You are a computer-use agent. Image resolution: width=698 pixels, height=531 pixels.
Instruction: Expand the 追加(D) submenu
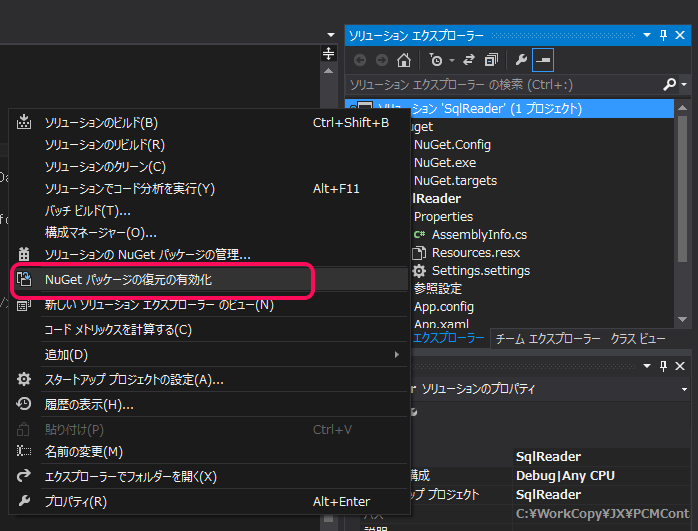pos(209,355)
